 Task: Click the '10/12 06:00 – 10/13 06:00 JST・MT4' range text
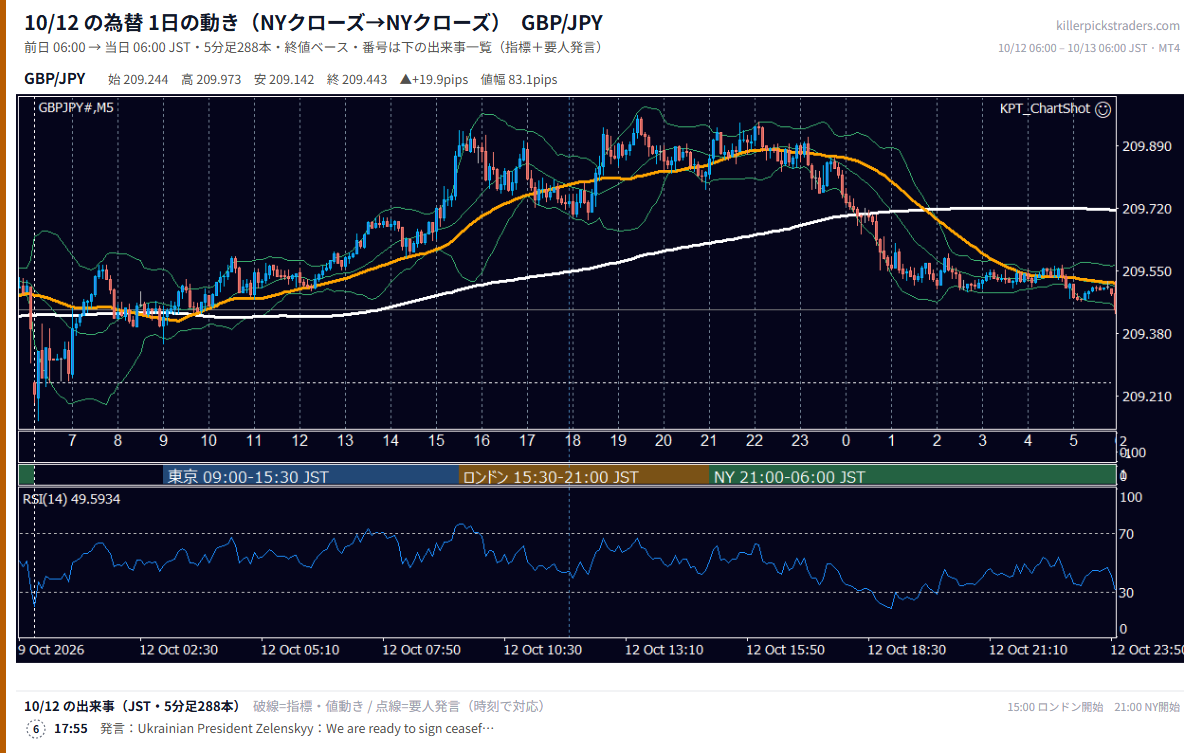pyautogui.click(x=1089, y=48)
